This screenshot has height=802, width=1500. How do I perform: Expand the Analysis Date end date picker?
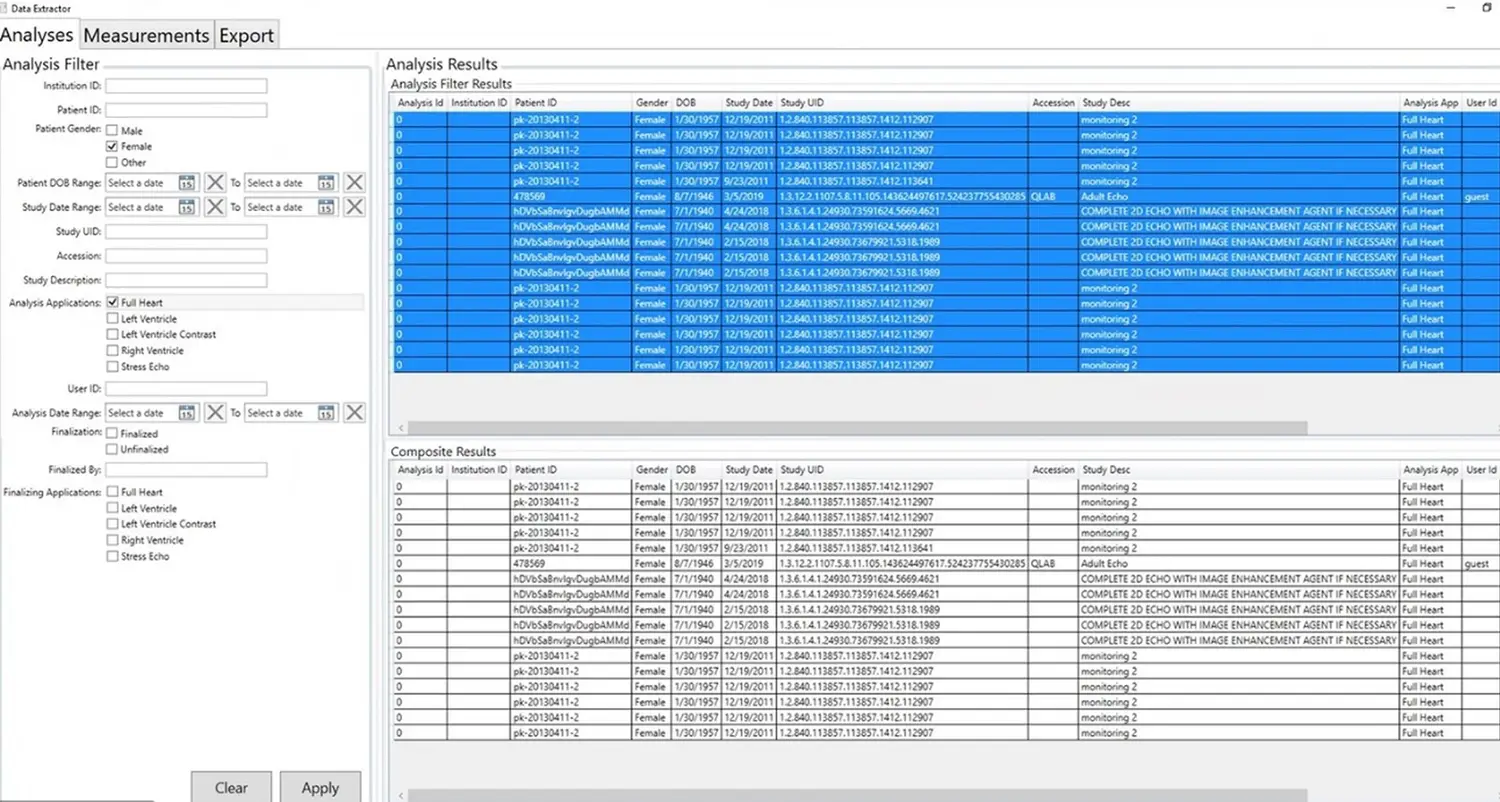[x=326, y=412]
